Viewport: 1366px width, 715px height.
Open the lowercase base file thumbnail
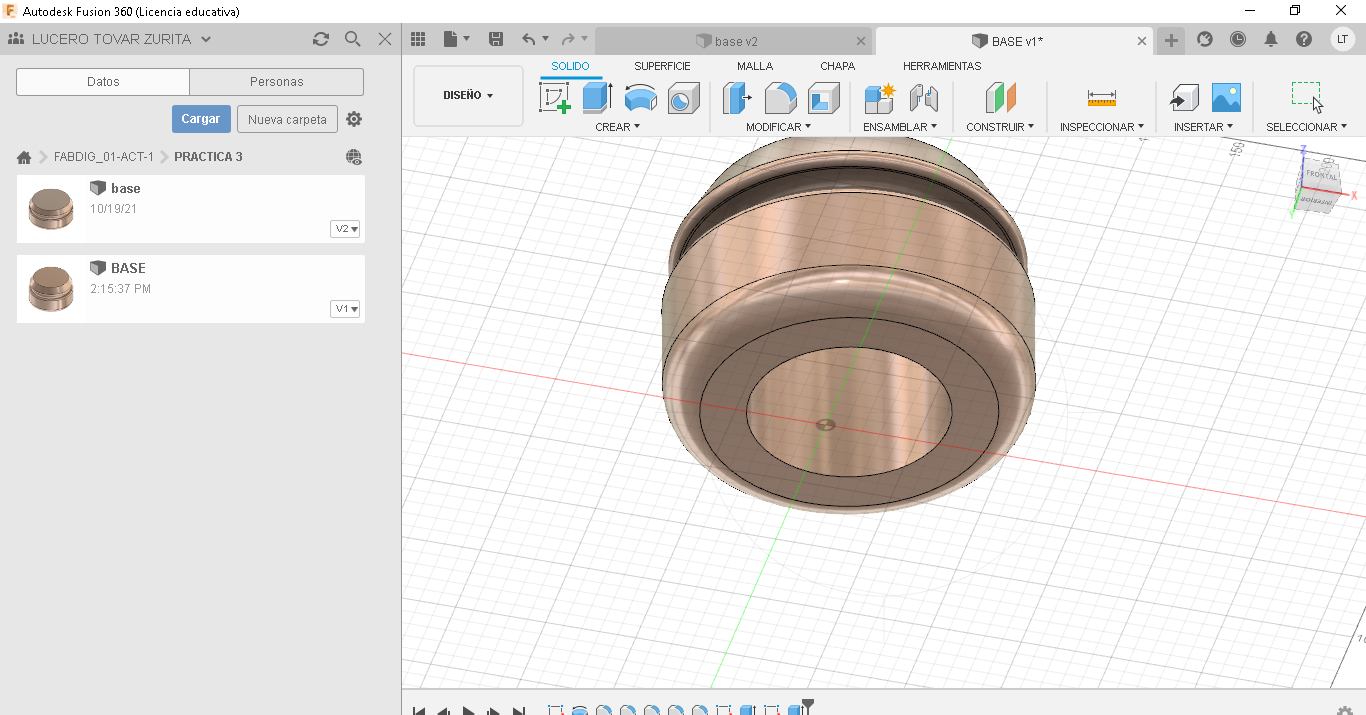pos(51,209)
